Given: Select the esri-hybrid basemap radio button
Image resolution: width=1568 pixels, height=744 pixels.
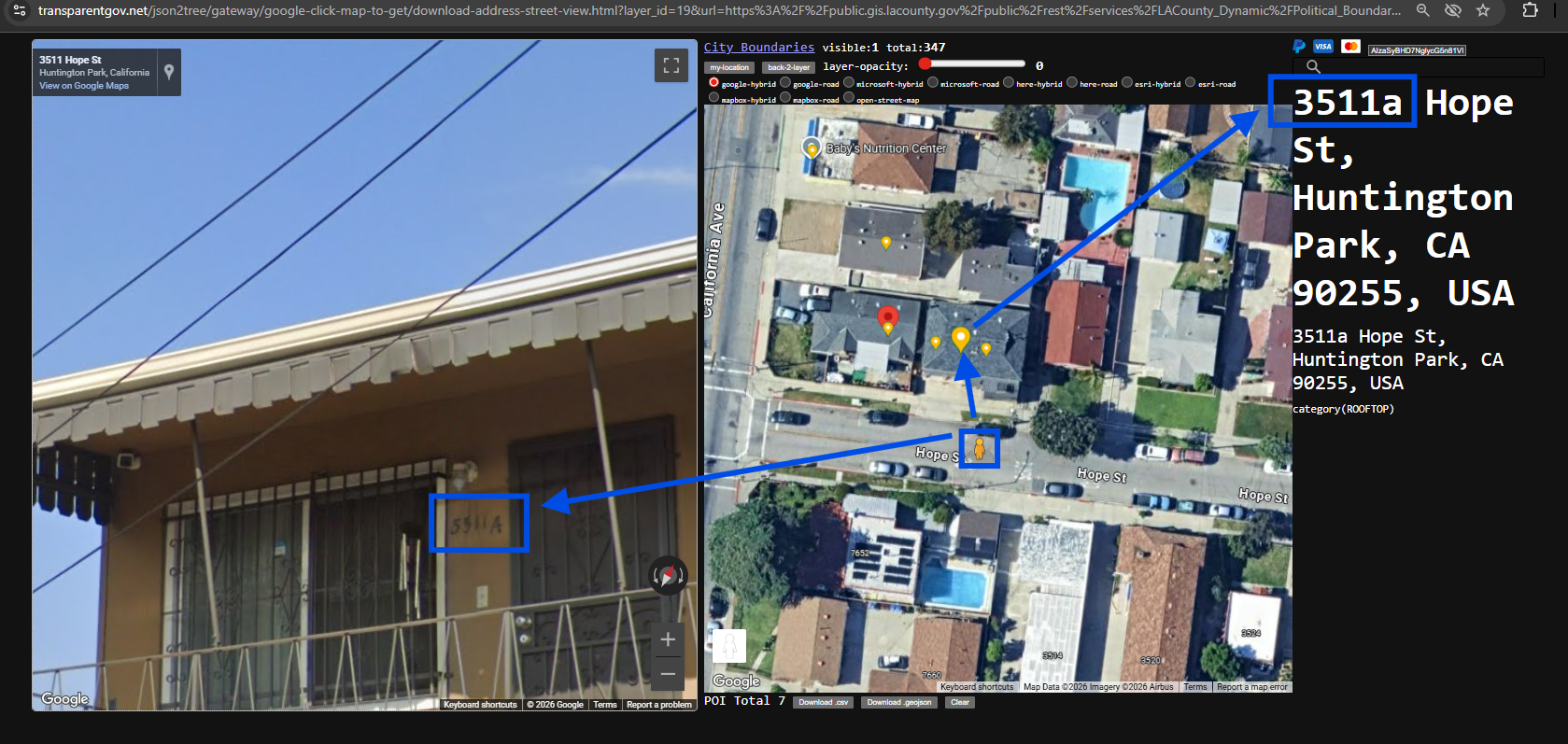Looking at the screenshot, I should click(x=1127, y=83).
